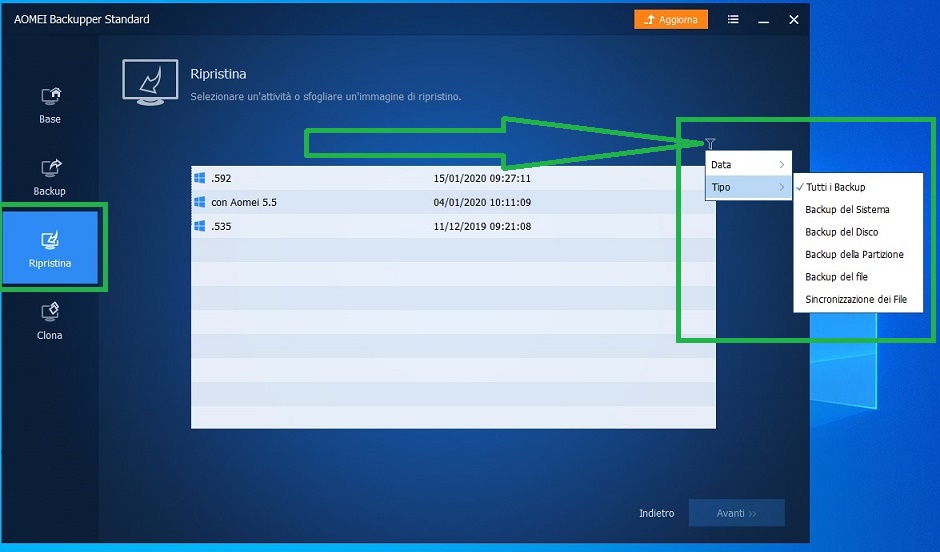Click the Windows icon next to .592
Viewport: 940px width, 552px height.
click(x=200, y=178)
